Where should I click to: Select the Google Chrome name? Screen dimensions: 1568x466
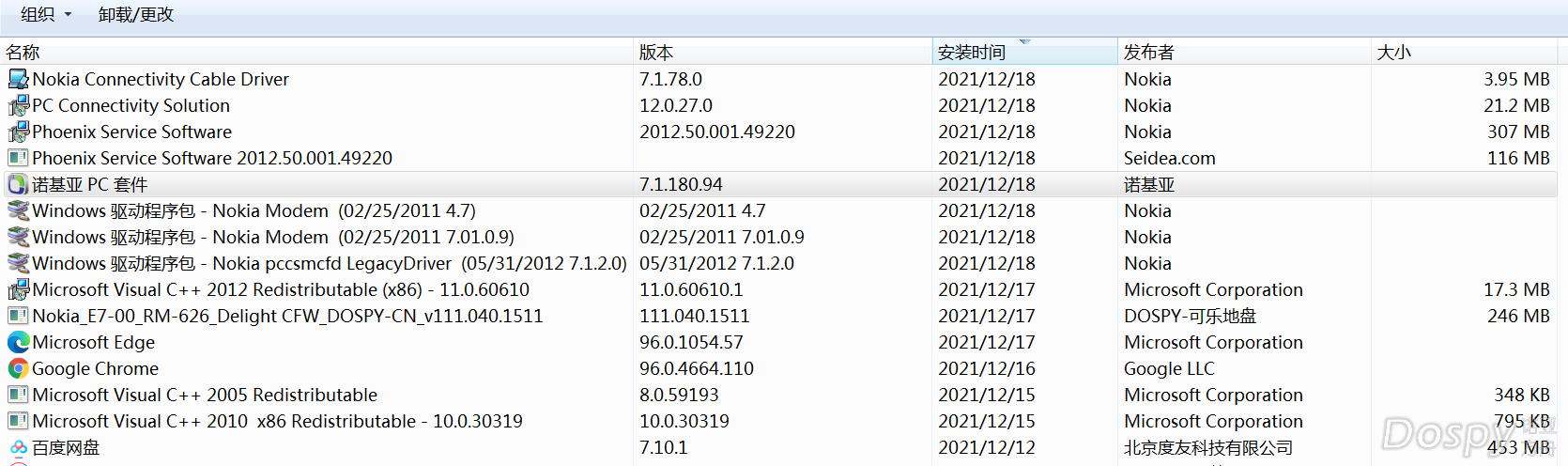click(x=95, y=368)
